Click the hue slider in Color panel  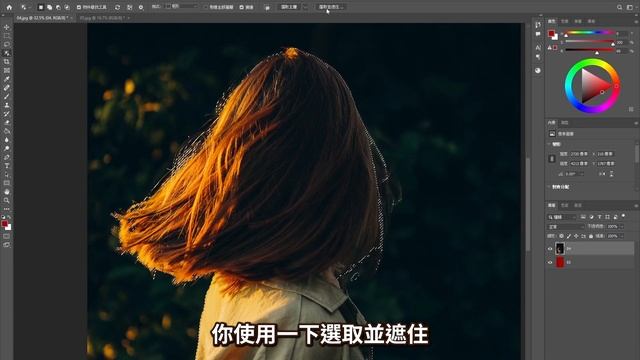pos(589,33)
